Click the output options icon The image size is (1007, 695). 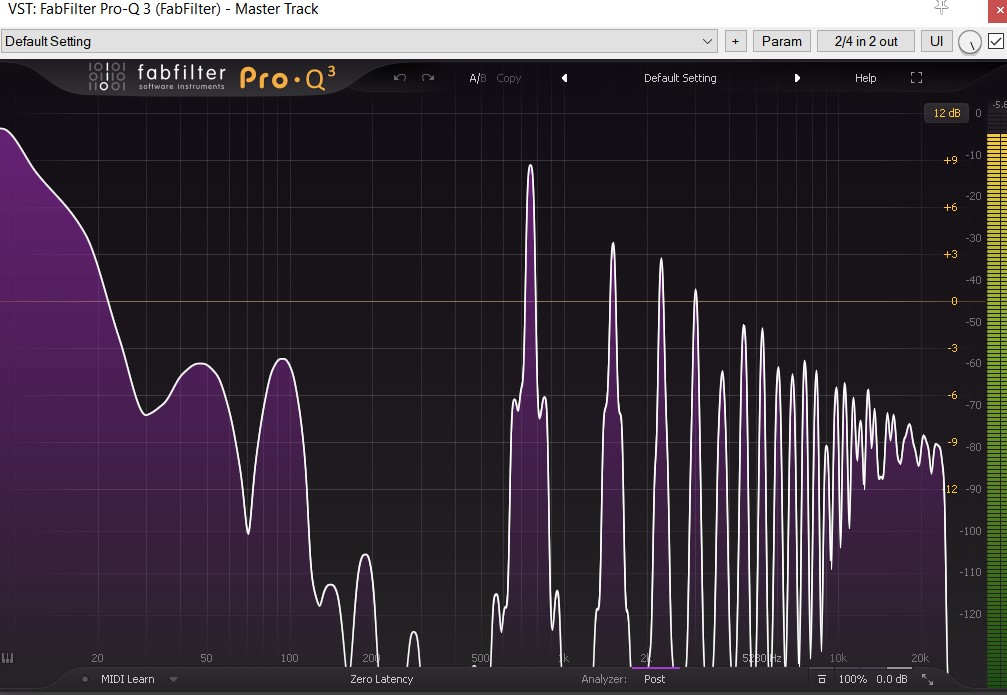coord(821,679)
